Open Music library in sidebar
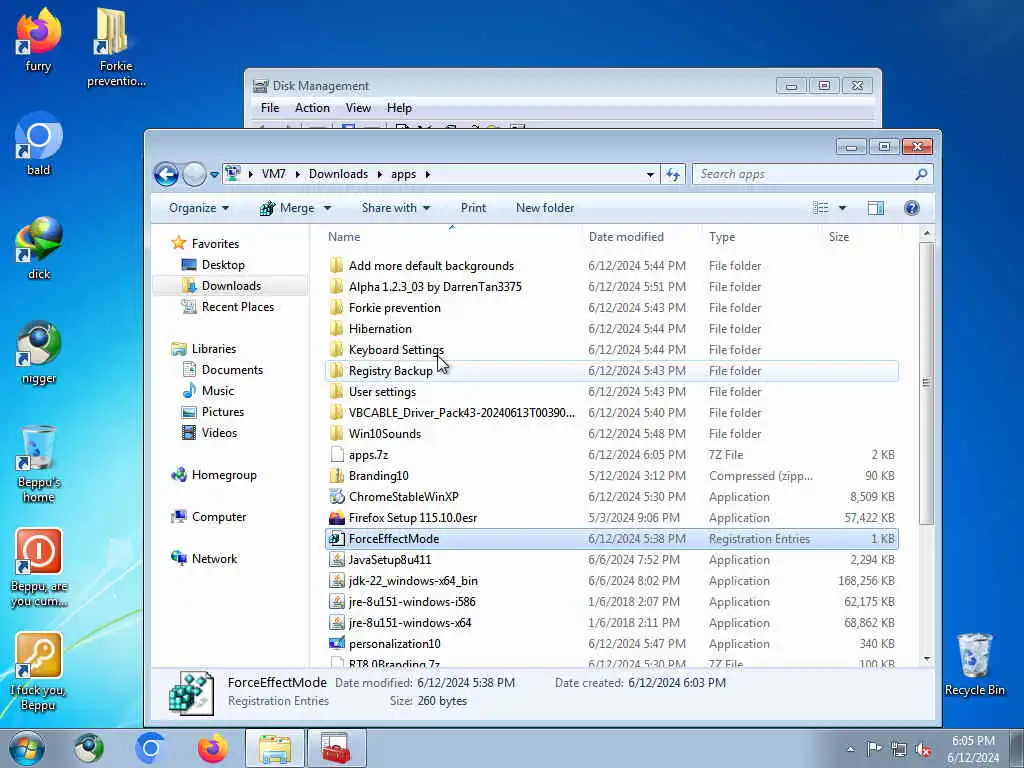This screenshot has width=1024, height=768. (x=217, y=391)
